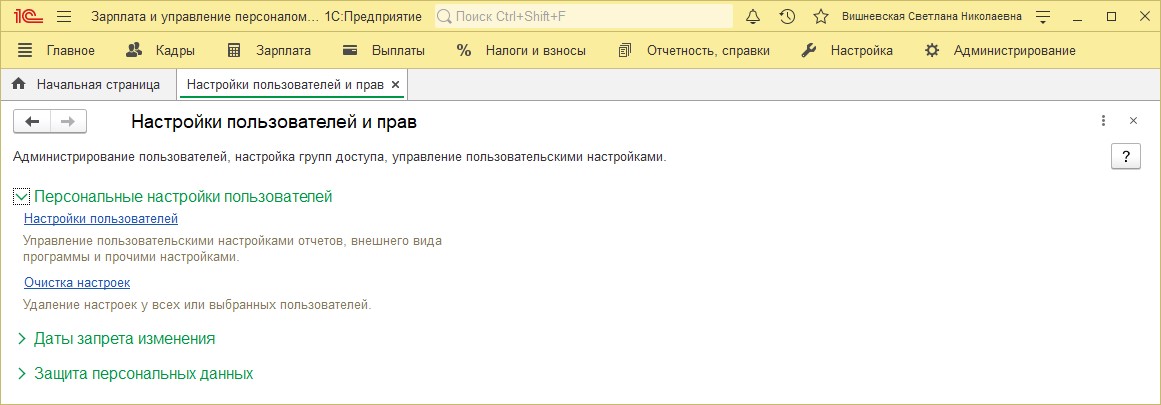Open the Зарплата menu section

270,51
